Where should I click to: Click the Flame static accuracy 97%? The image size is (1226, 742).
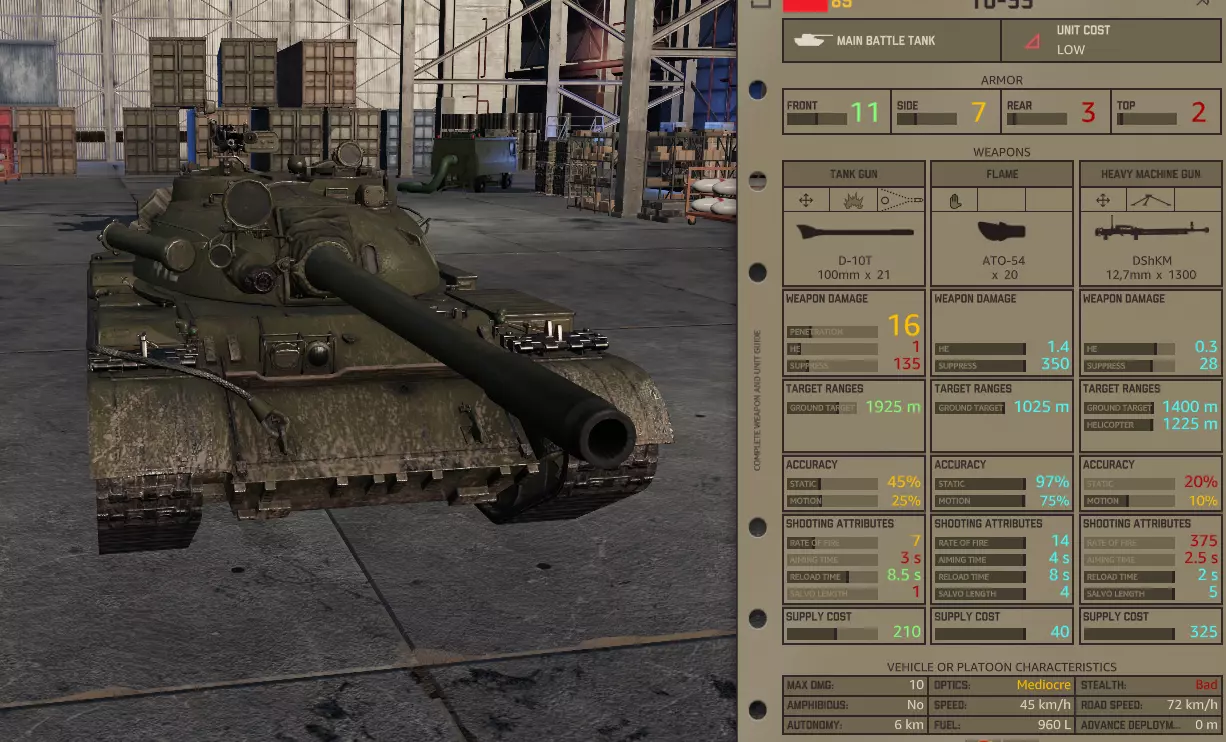(1053, 483)
